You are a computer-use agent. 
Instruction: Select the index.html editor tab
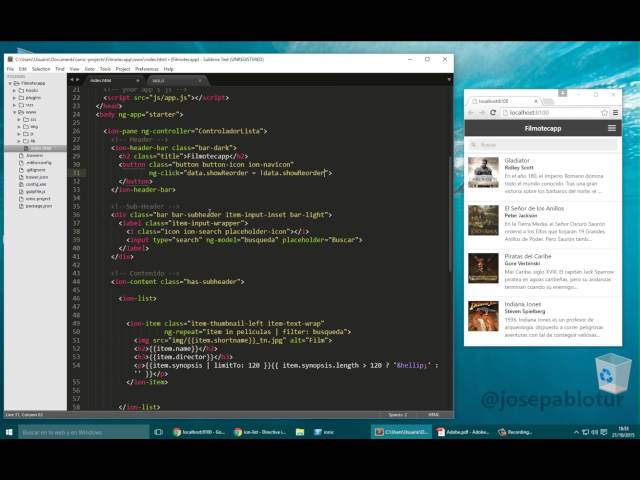pyautogui.click(x=114, y=80)
